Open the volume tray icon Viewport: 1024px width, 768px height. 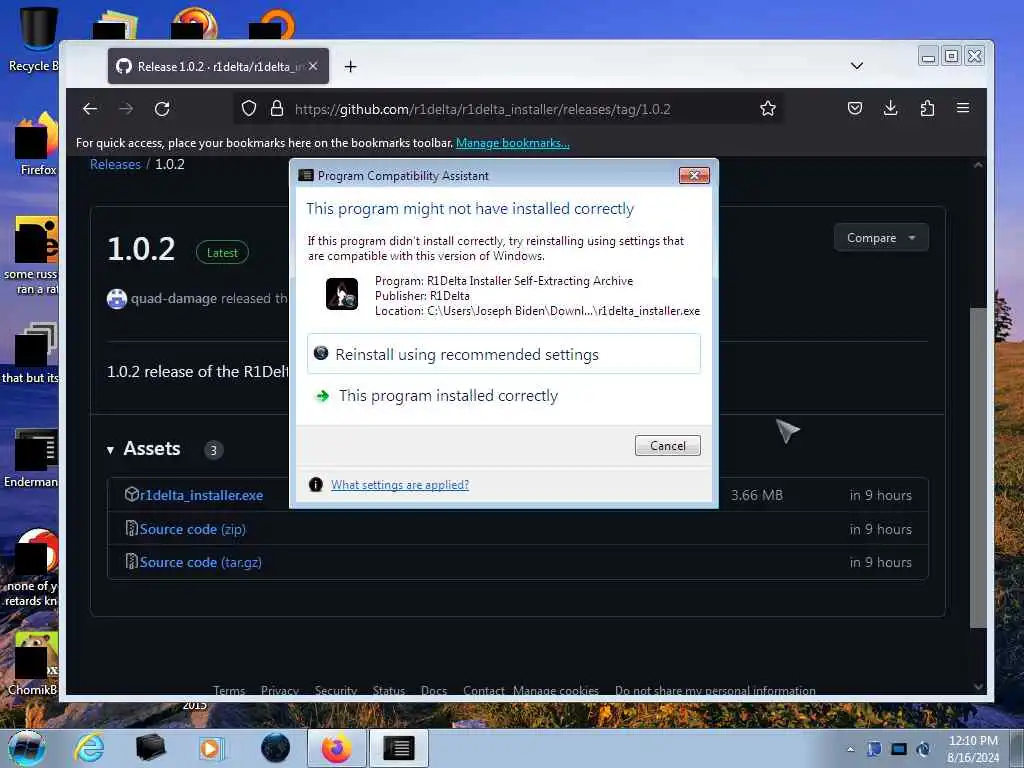(x=923, y=749)
